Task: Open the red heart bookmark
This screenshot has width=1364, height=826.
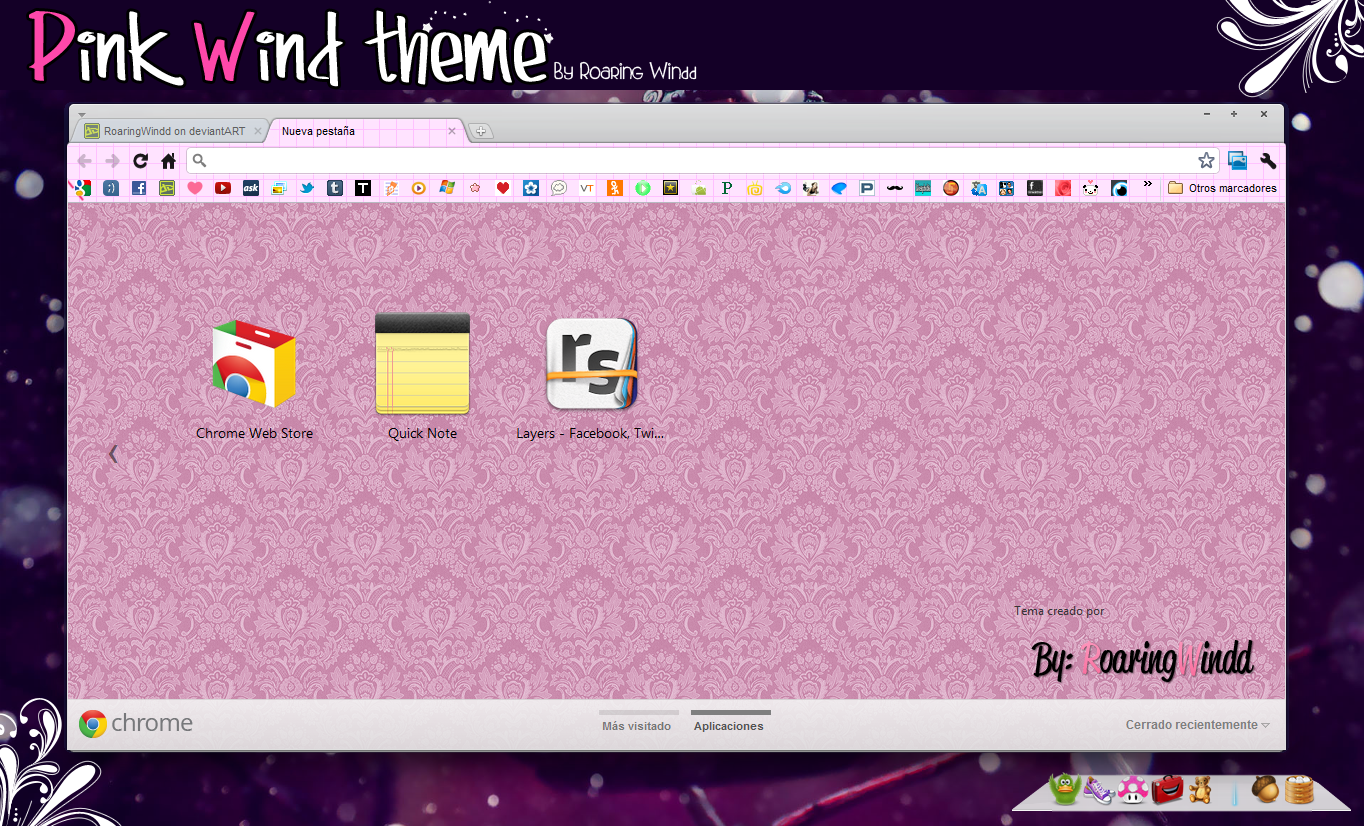Action: (x=503, y=187)
